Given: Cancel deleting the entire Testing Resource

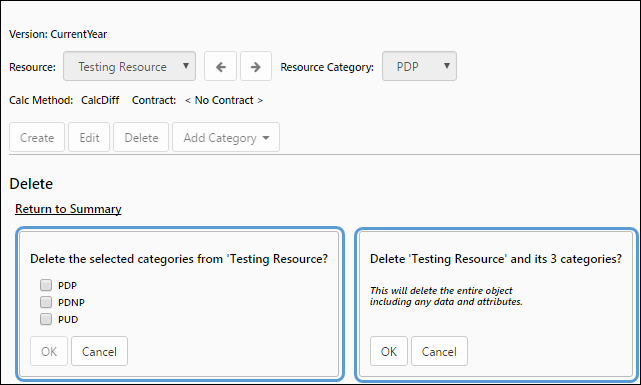Looking at the screenshot, I should coord(439,351).
